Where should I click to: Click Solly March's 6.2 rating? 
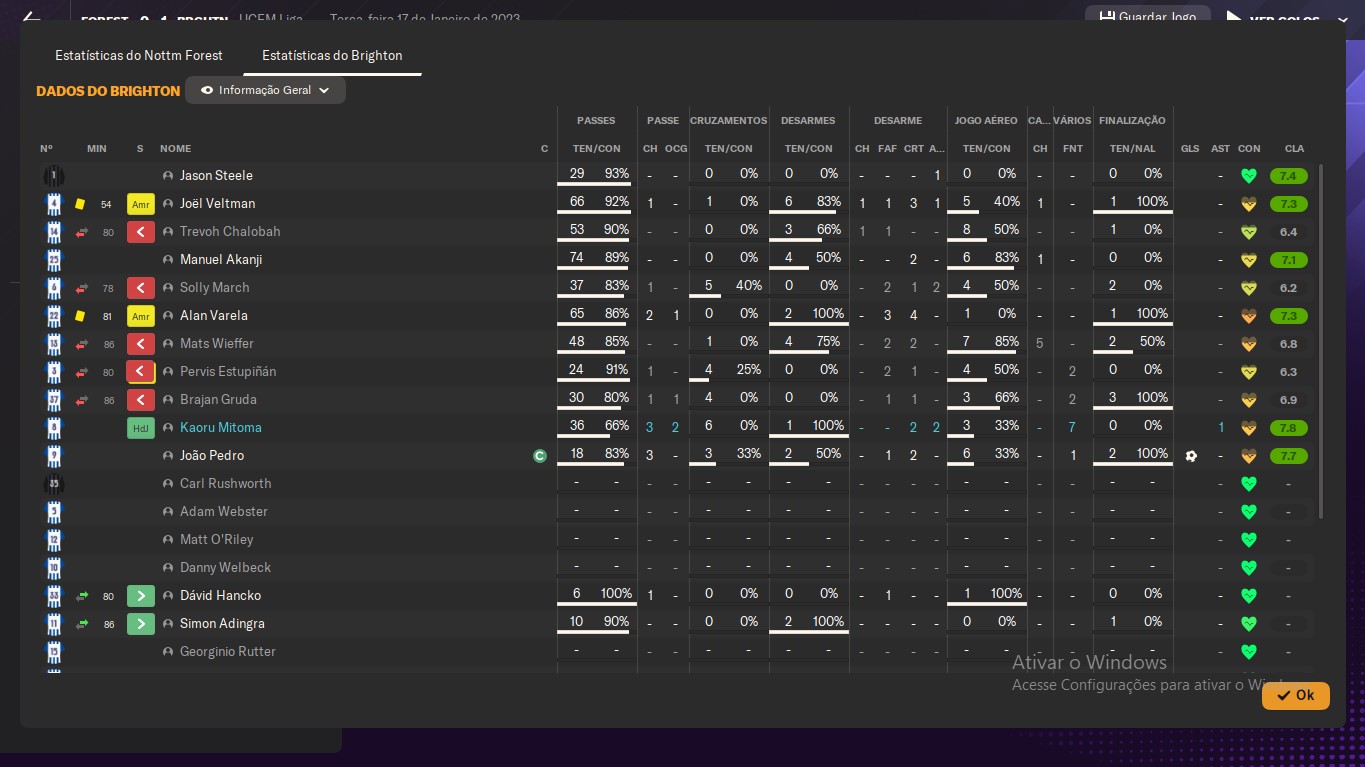coord(1288,288)
